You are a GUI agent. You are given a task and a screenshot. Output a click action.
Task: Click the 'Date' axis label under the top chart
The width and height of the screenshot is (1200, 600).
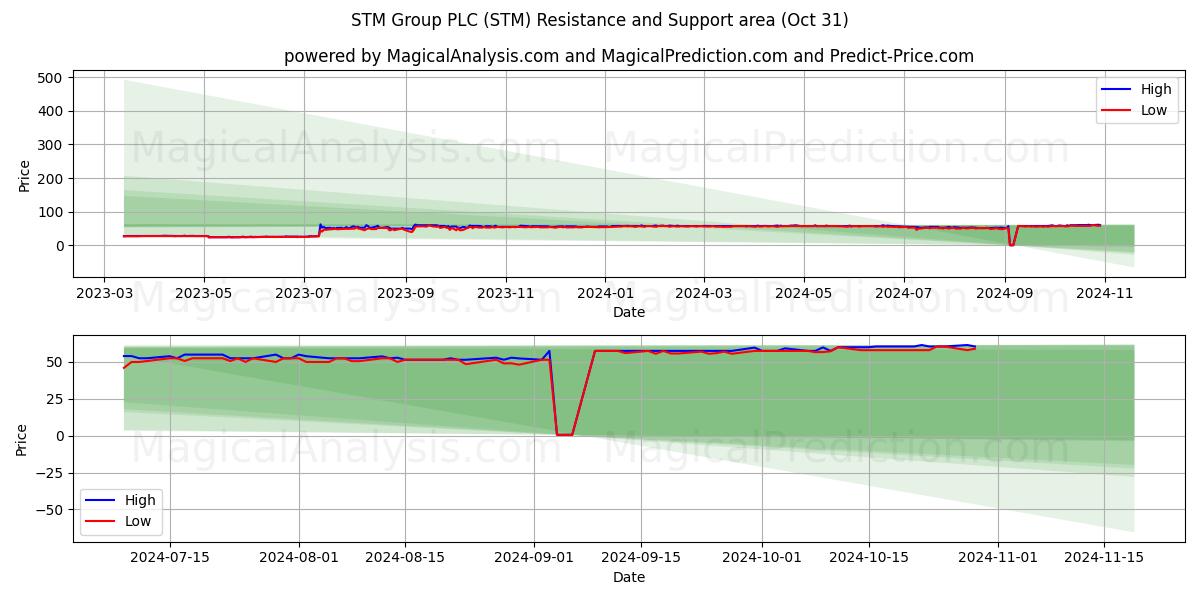point(629,312)
